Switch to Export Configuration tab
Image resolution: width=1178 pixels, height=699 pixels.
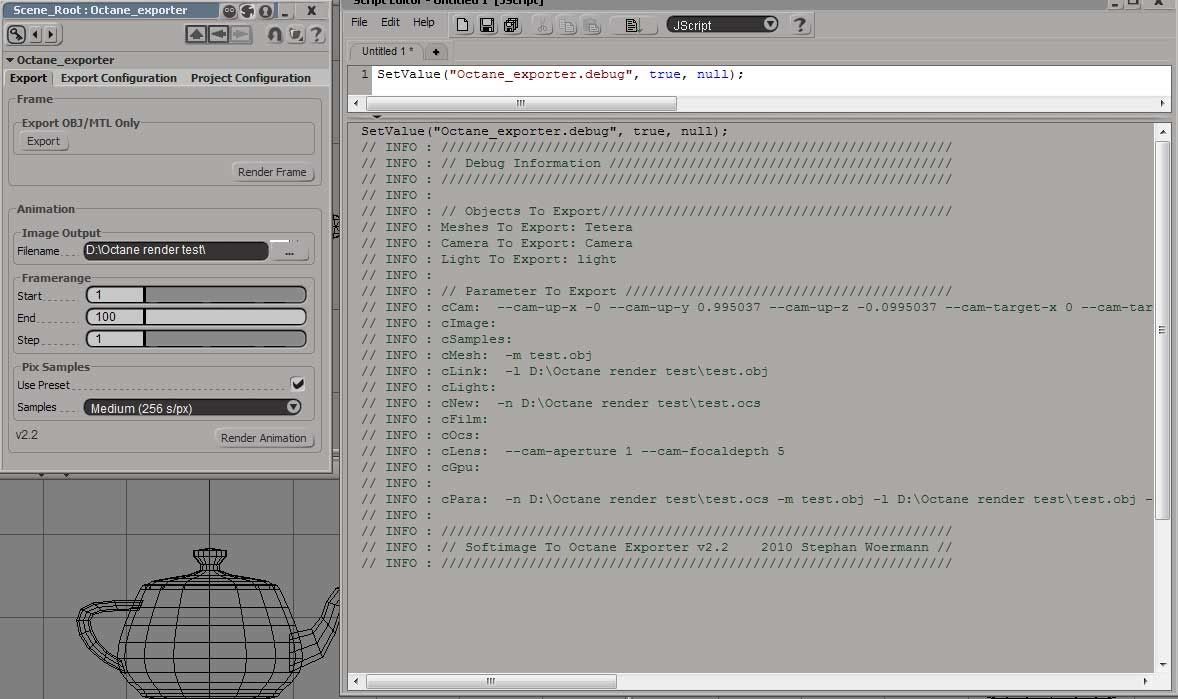click(x=119, y=78)
